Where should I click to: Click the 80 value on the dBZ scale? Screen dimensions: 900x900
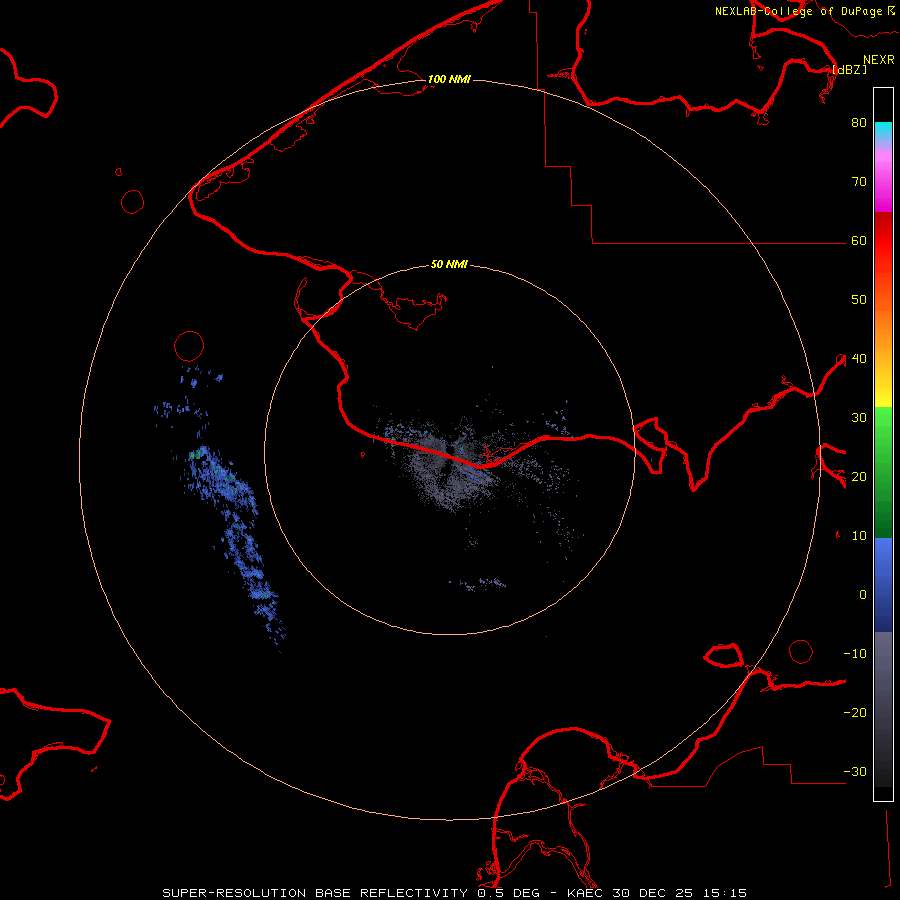coord(859,123)
